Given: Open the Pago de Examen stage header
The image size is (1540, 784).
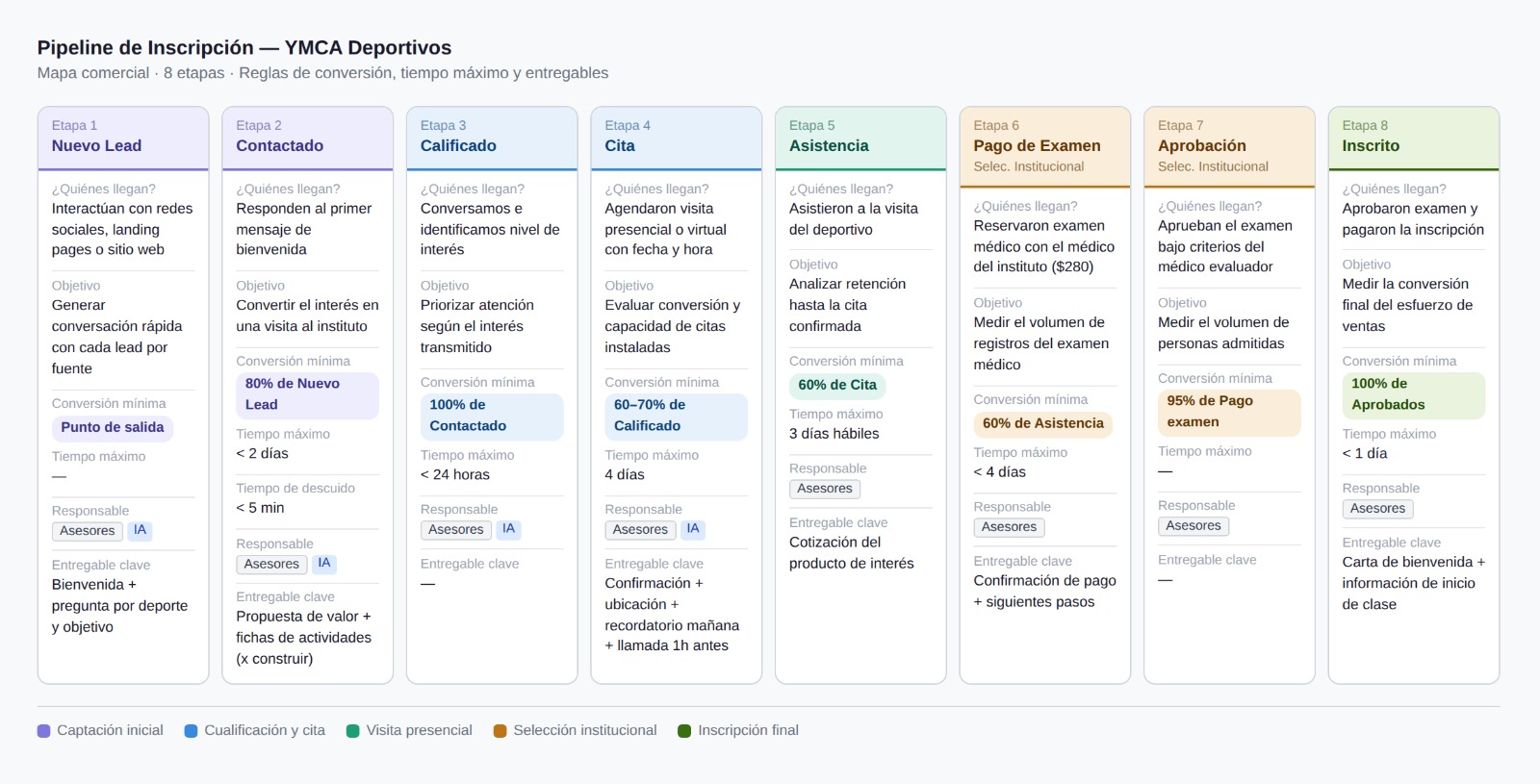Looking at the screenshot, I should [x=1037, y=146].
